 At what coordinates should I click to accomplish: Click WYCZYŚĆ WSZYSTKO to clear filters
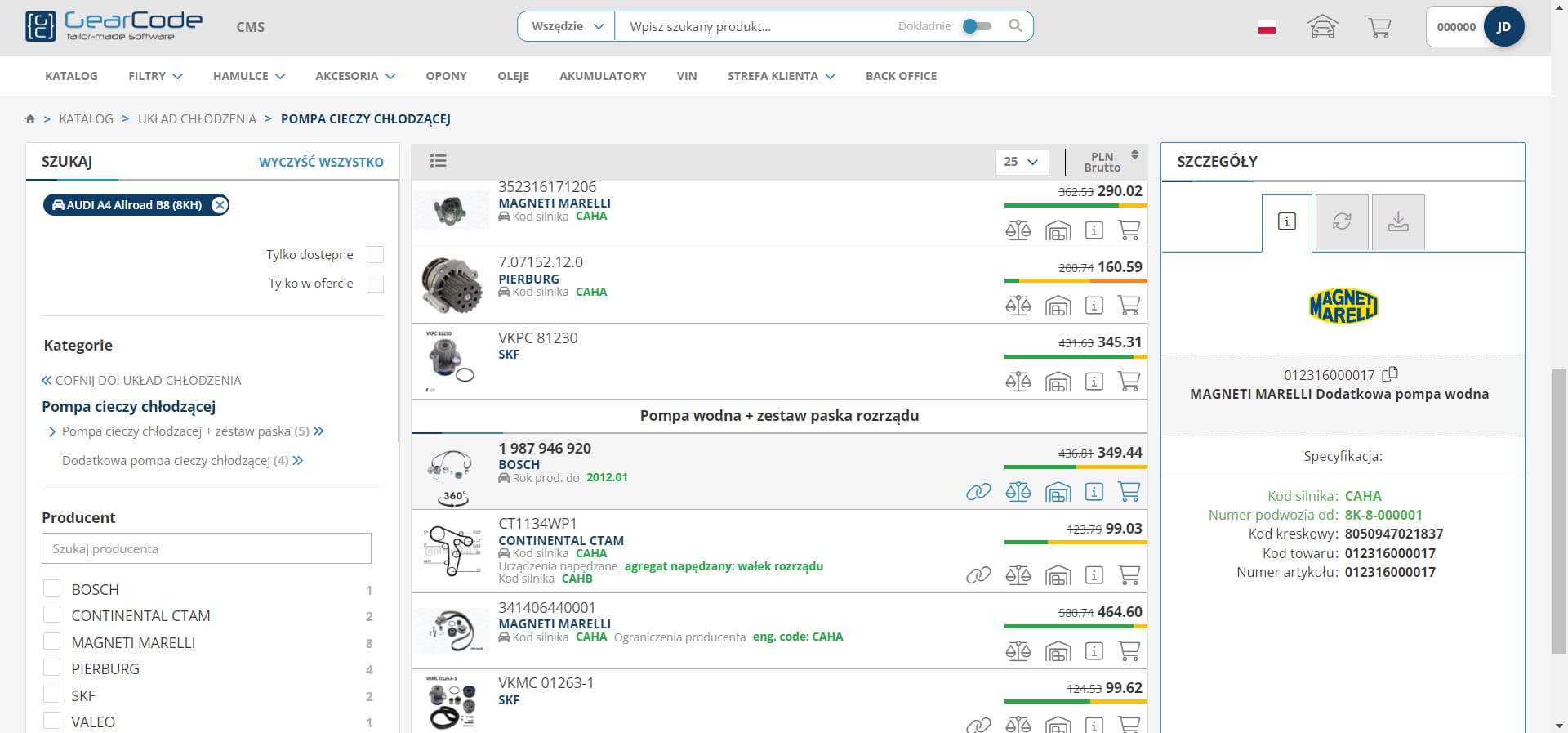321,162
